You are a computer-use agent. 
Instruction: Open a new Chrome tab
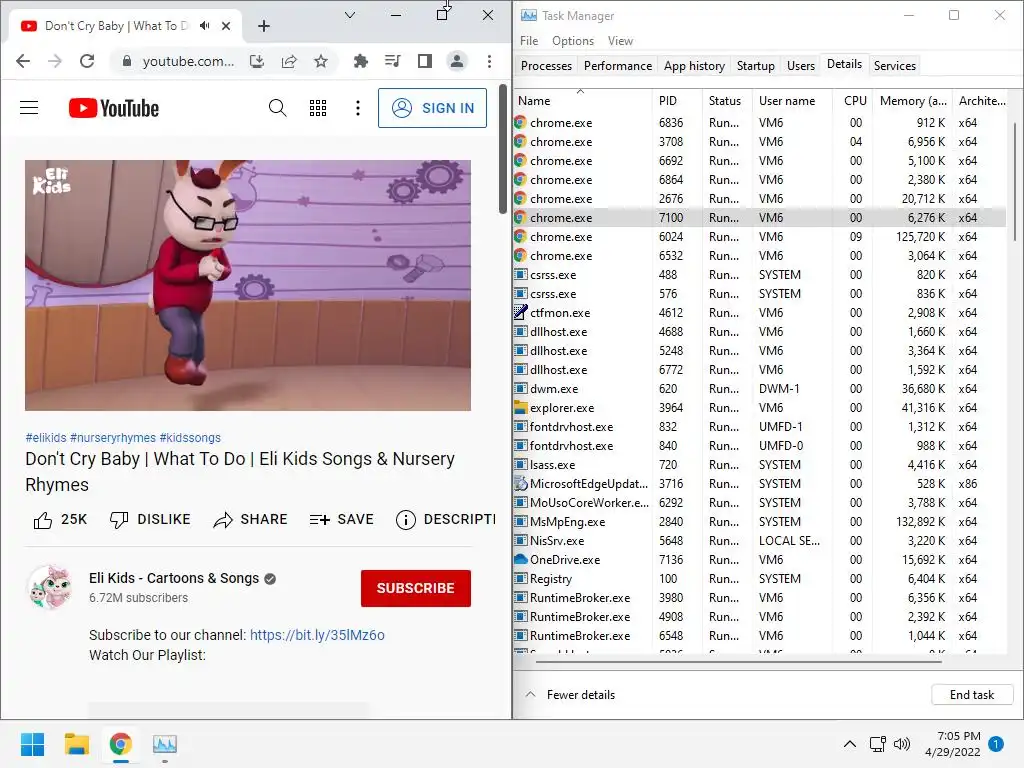264,26
